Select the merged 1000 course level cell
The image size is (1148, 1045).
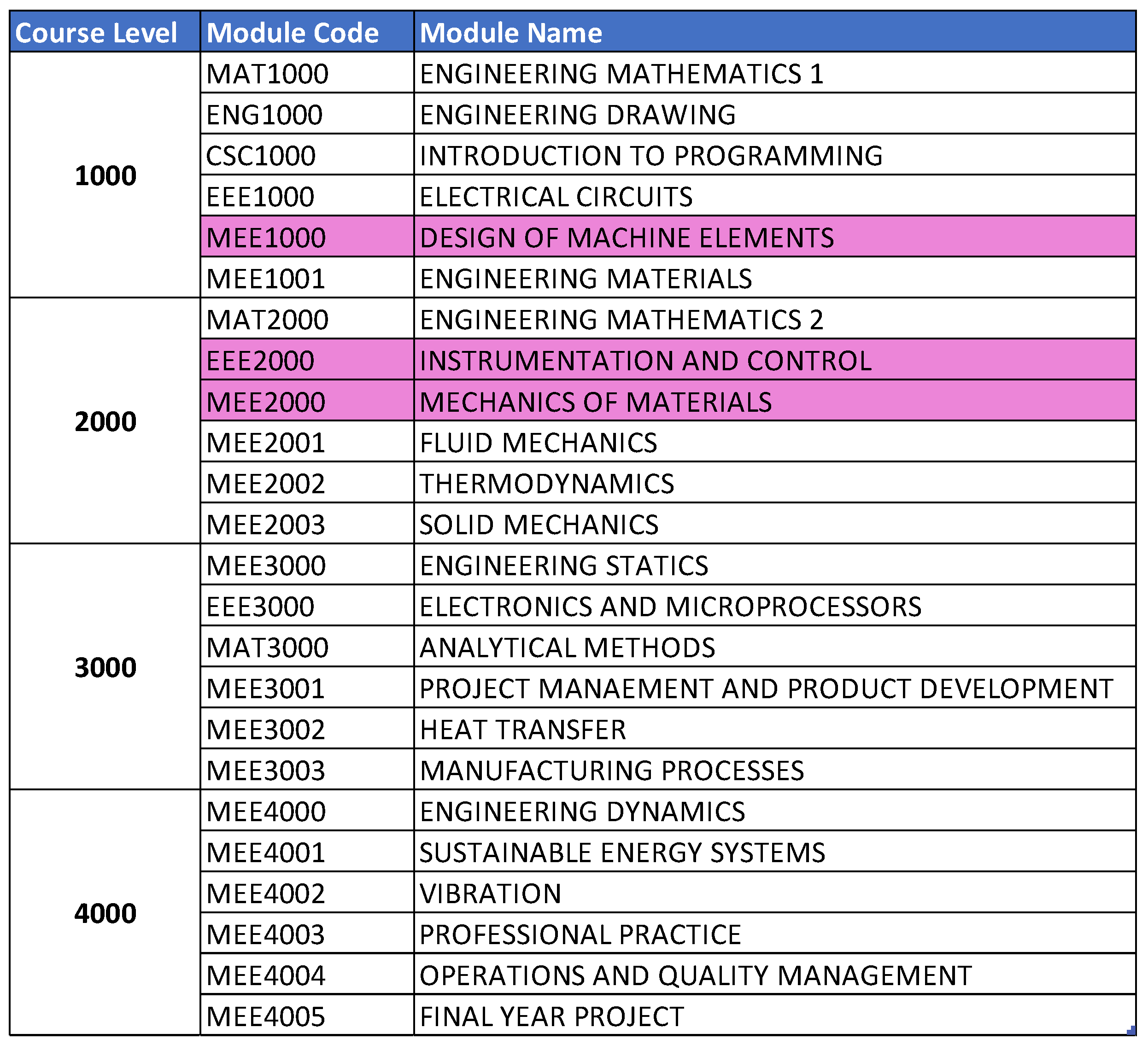[105, 175]
